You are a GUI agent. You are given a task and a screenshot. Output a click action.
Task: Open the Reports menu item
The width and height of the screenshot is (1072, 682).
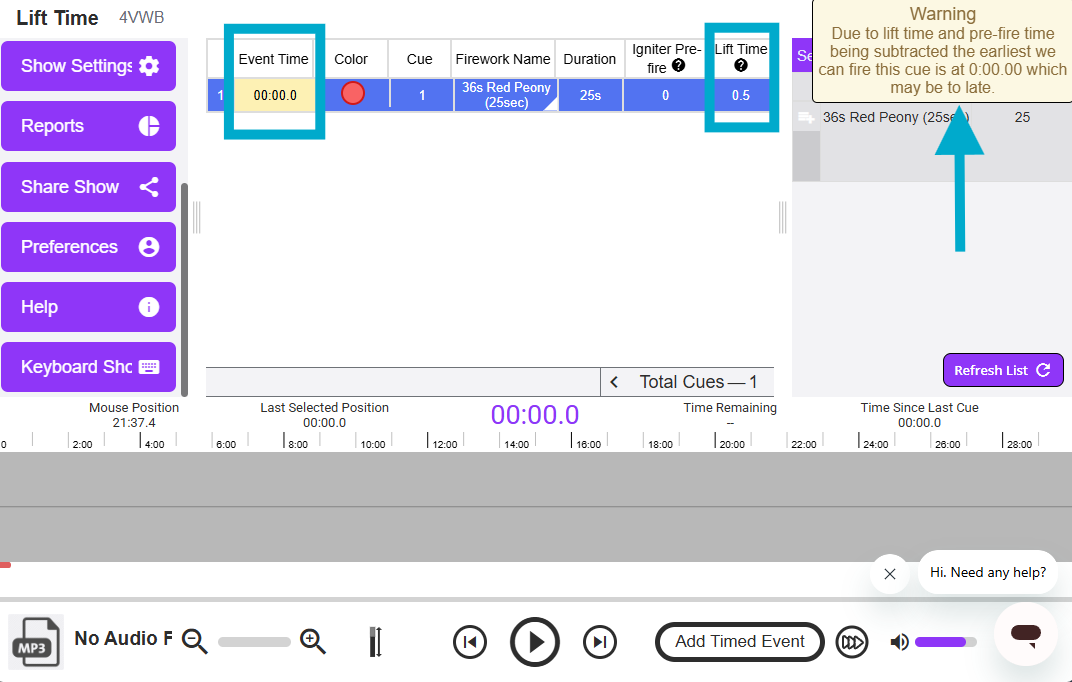pyautogui.click(x=88, y=126)
